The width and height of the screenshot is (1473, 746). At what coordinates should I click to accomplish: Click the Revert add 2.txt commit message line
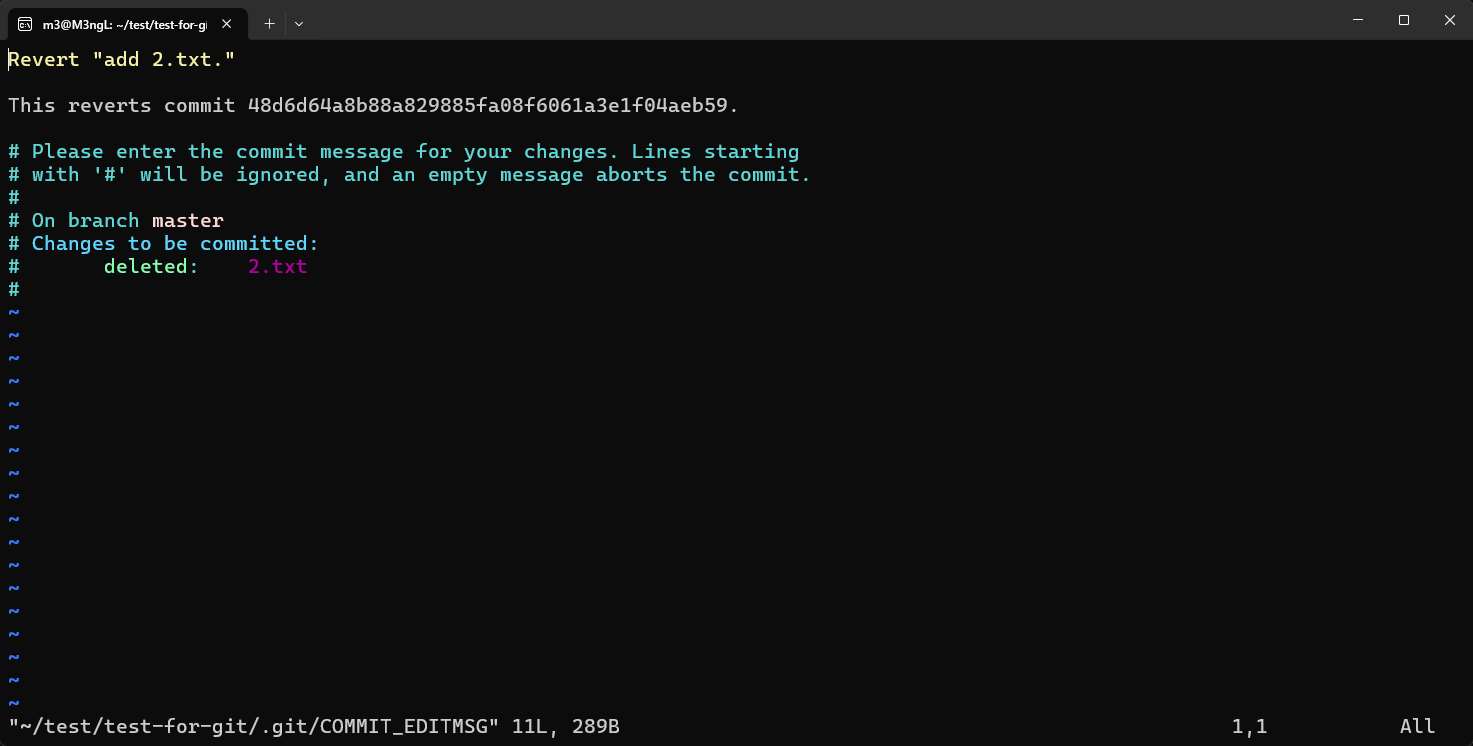[x=120, y=59]
